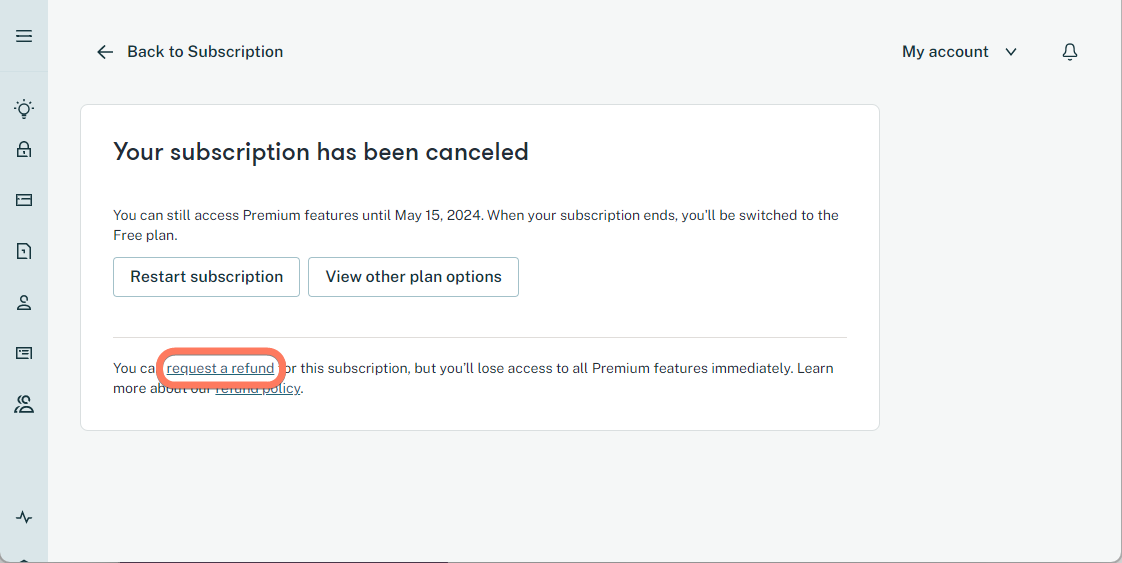Click the My account chevron arrow
This screenshot has width=1122, height=563.
pos(1011,52)
